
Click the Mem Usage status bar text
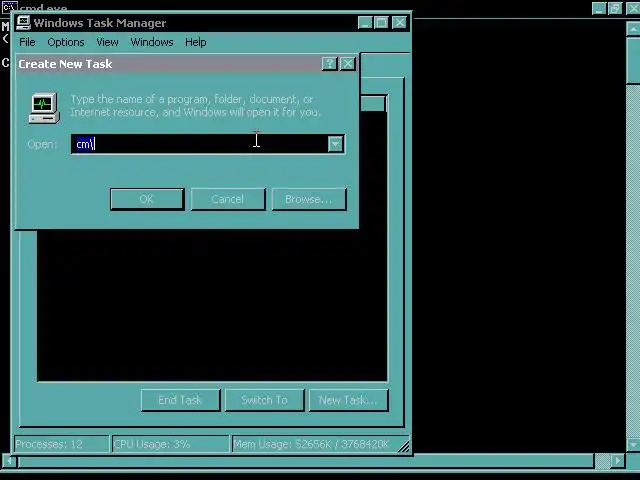click(x=311, y=444)
